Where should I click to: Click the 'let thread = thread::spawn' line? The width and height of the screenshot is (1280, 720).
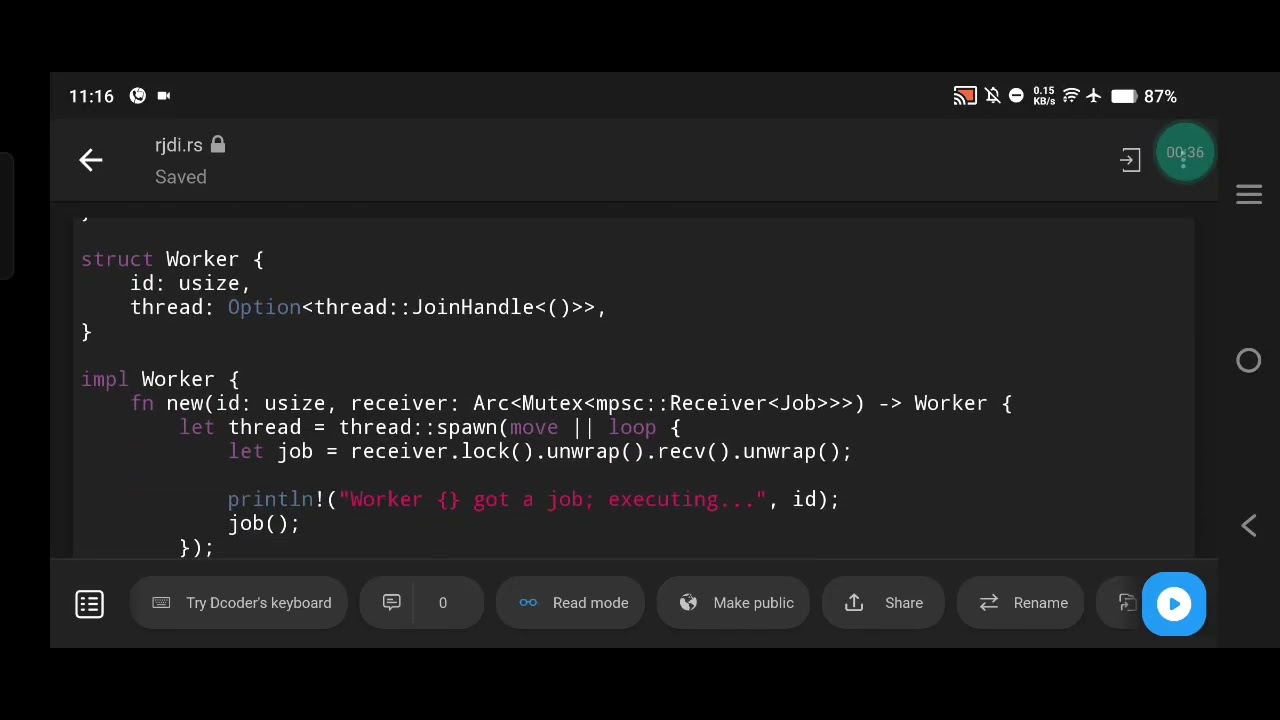point(430,427)
